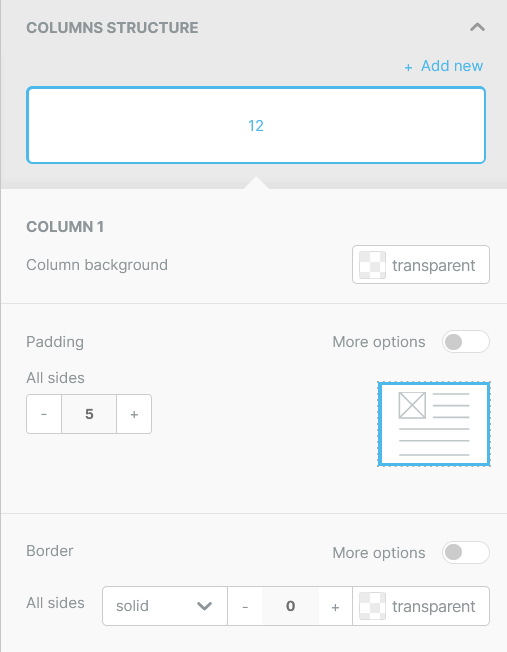
Task: Click the checkered swatch in border color
Action: pos(372,606)
